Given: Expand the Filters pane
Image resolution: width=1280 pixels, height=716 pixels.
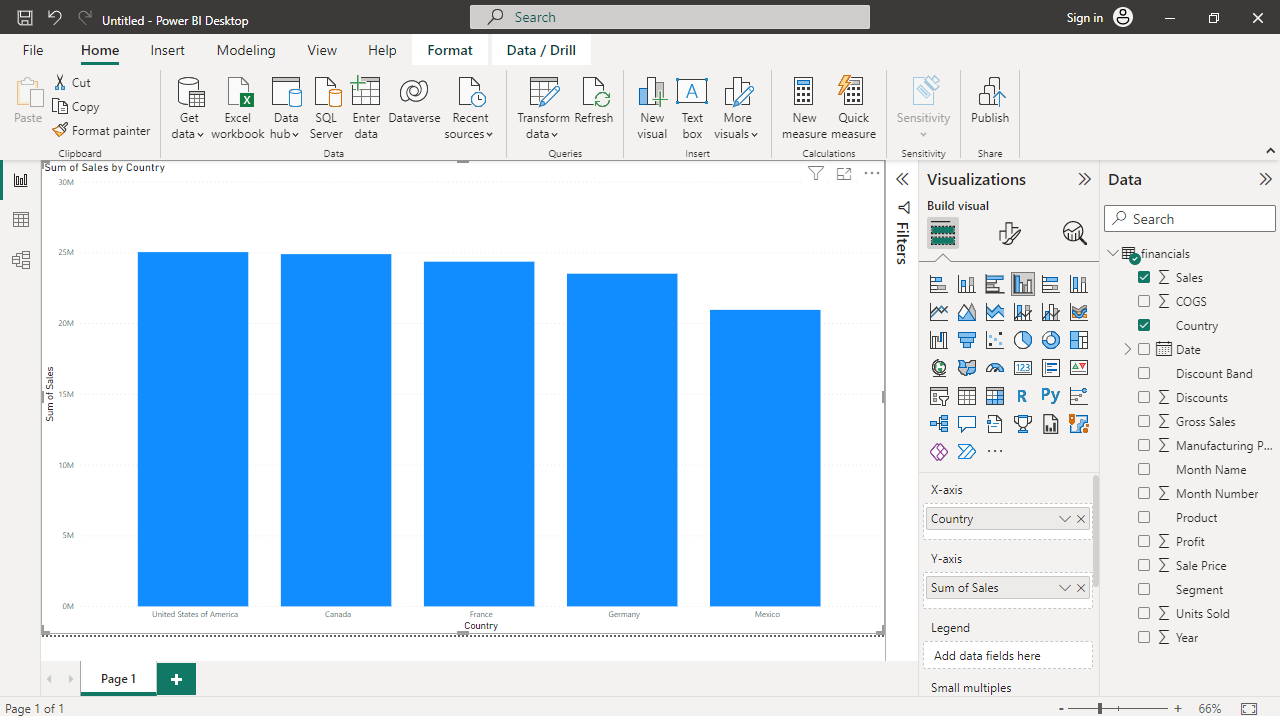Looking at the screenshot, I should [x=902, y=180].
